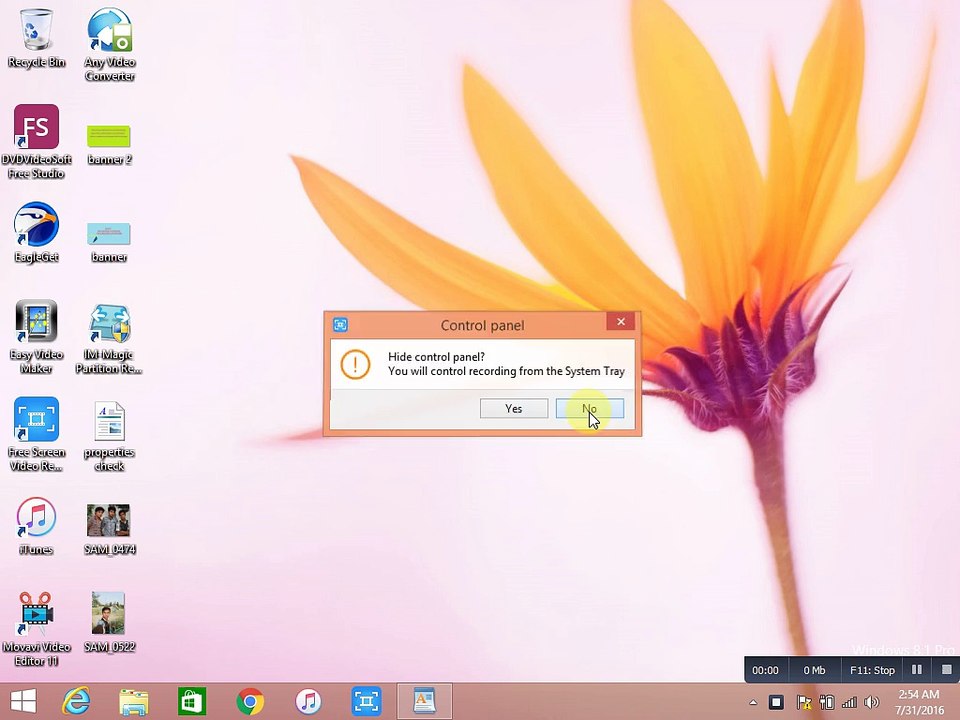Select the Any Video Converter shortcut
Viewport: 960px width, 720px height.
[110, 44]
